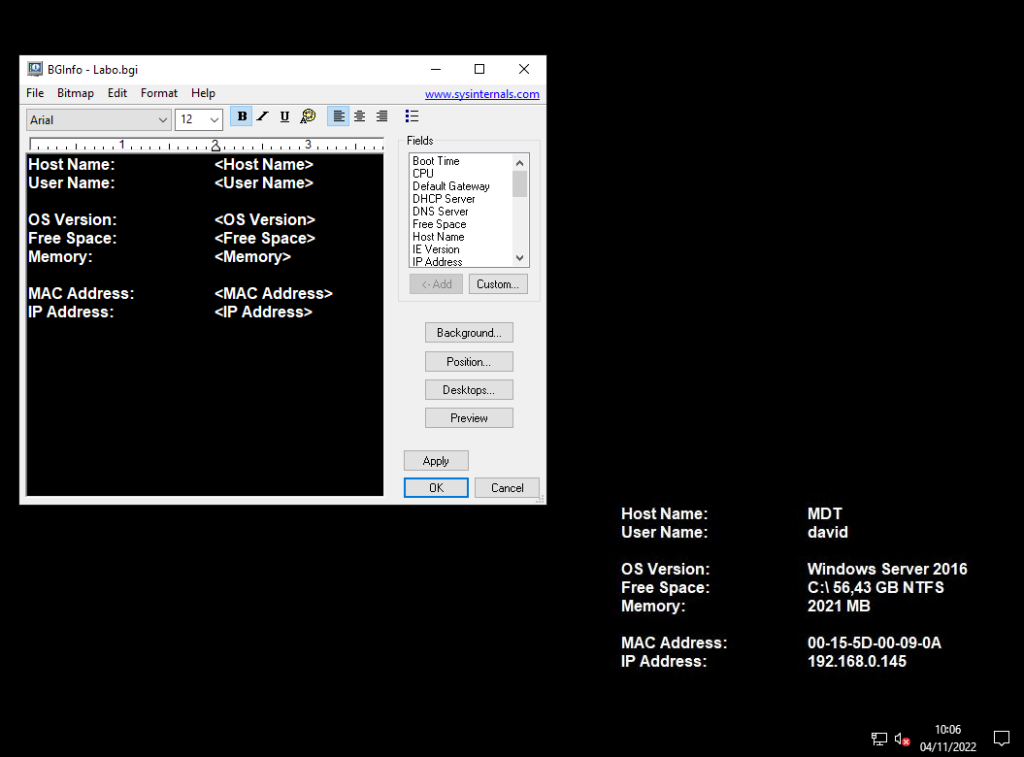
Task: Click <User Name> placeholder in editor
Action: (x=264, y=183)
